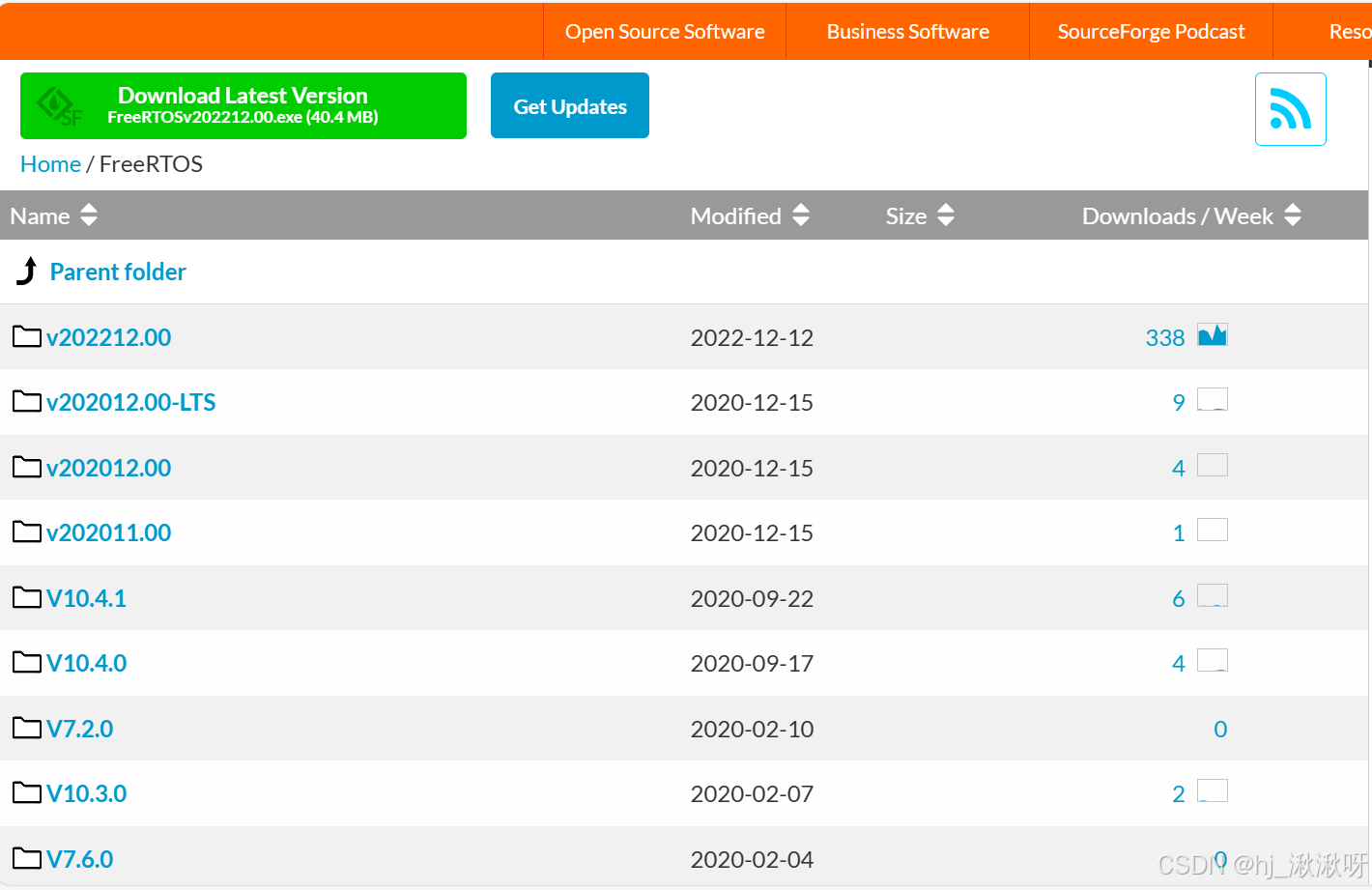Click the folder icon beside v202212.00
The width and height of the screenshot is (1372, 890).
tap(27, 336)
